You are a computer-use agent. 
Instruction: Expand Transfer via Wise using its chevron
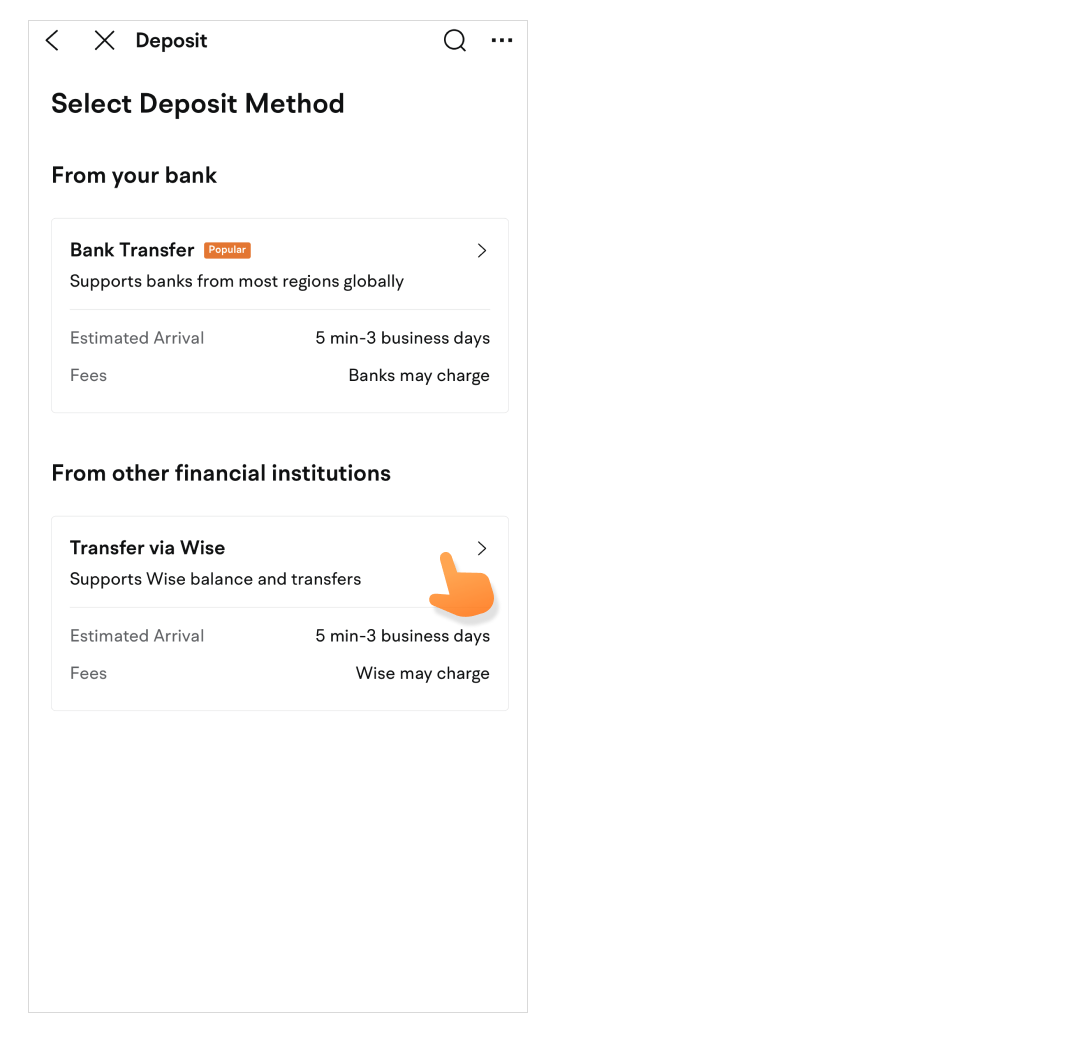click(x=482, y=548)
